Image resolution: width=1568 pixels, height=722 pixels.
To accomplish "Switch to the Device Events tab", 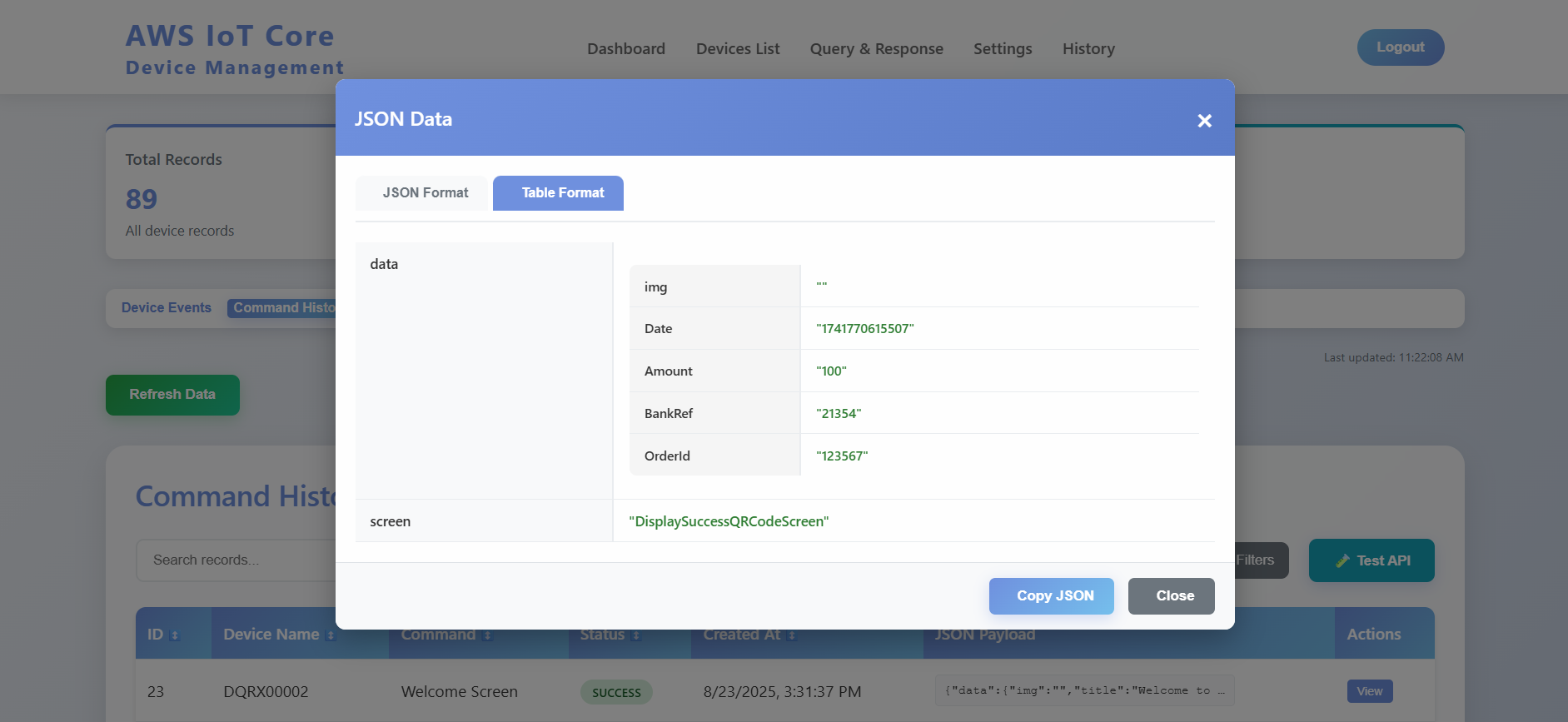I will (167, 308).
